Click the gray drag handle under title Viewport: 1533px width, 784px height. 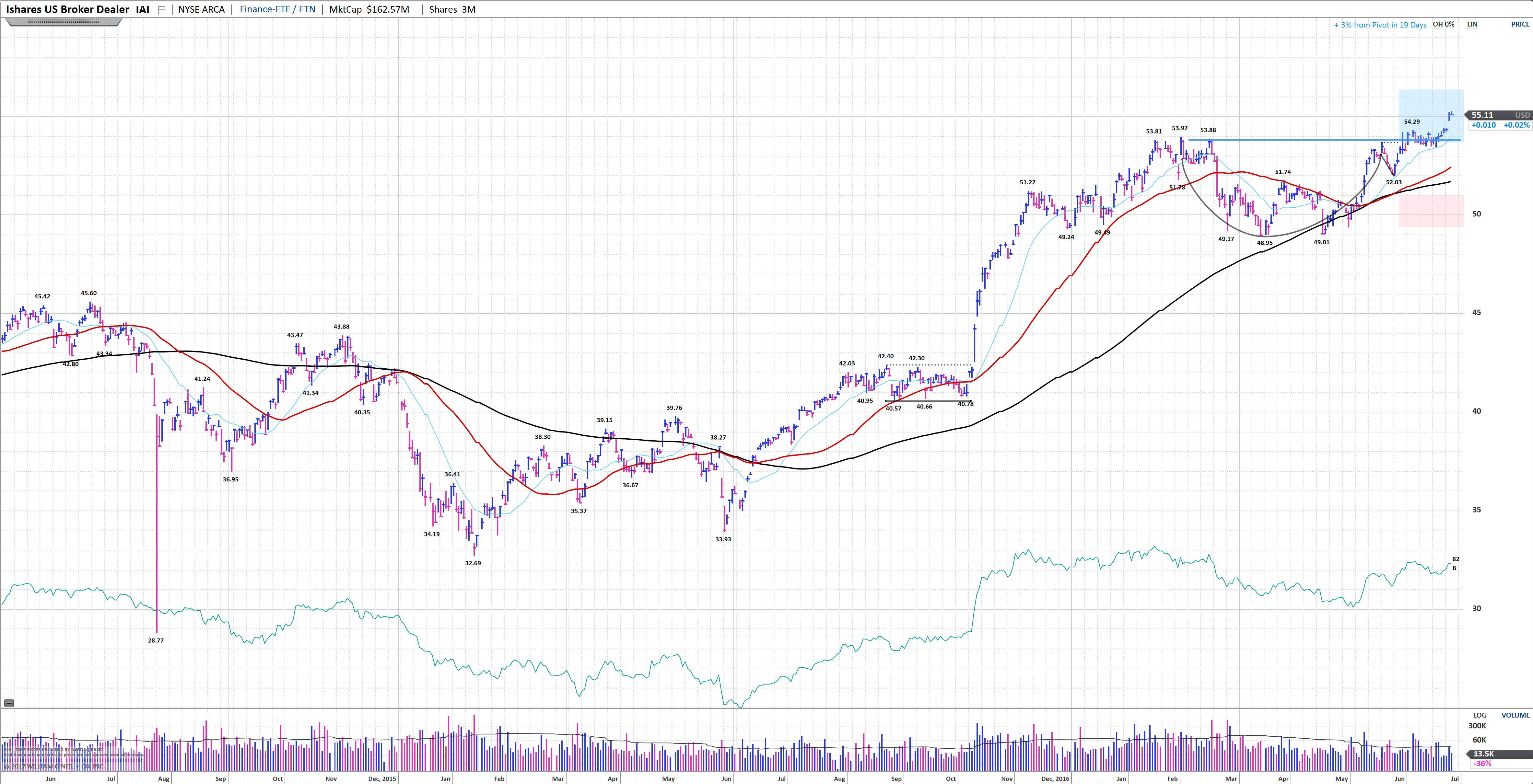coord(64,21)
